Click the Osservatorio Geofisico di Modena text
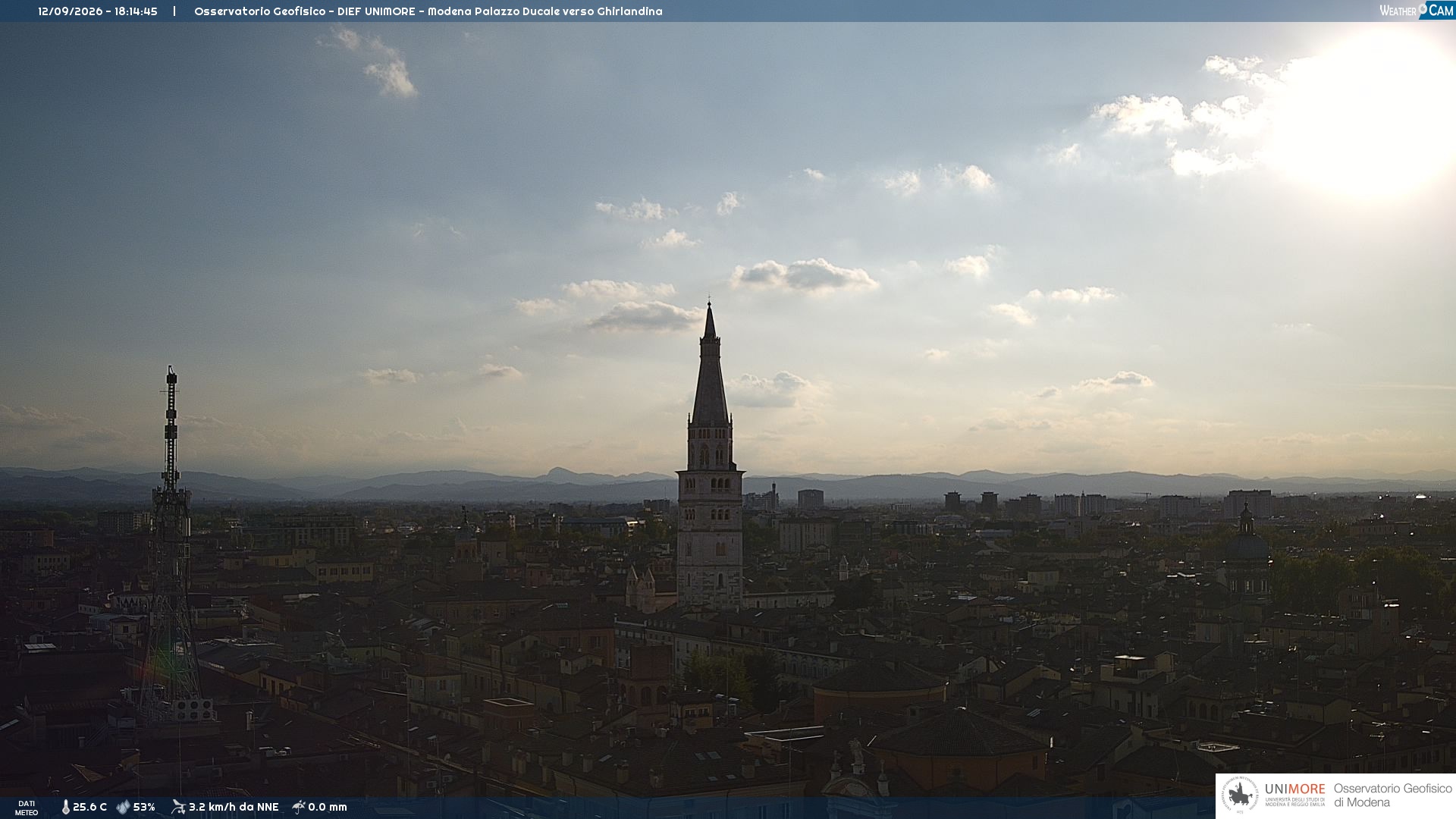This screenshot has height=819, width=1456. [1392, 795]
